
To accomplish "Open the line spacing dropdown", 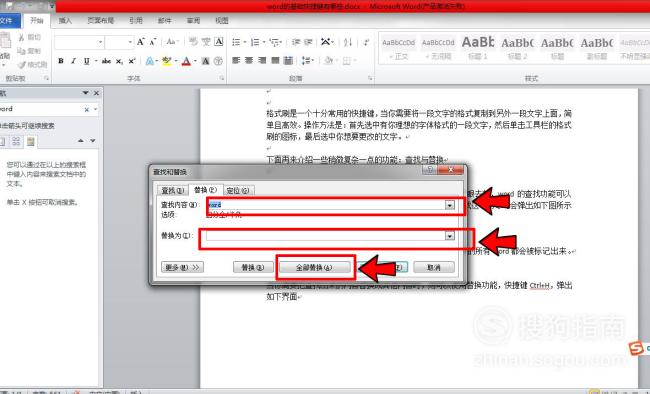I will (x=308, y=61).
